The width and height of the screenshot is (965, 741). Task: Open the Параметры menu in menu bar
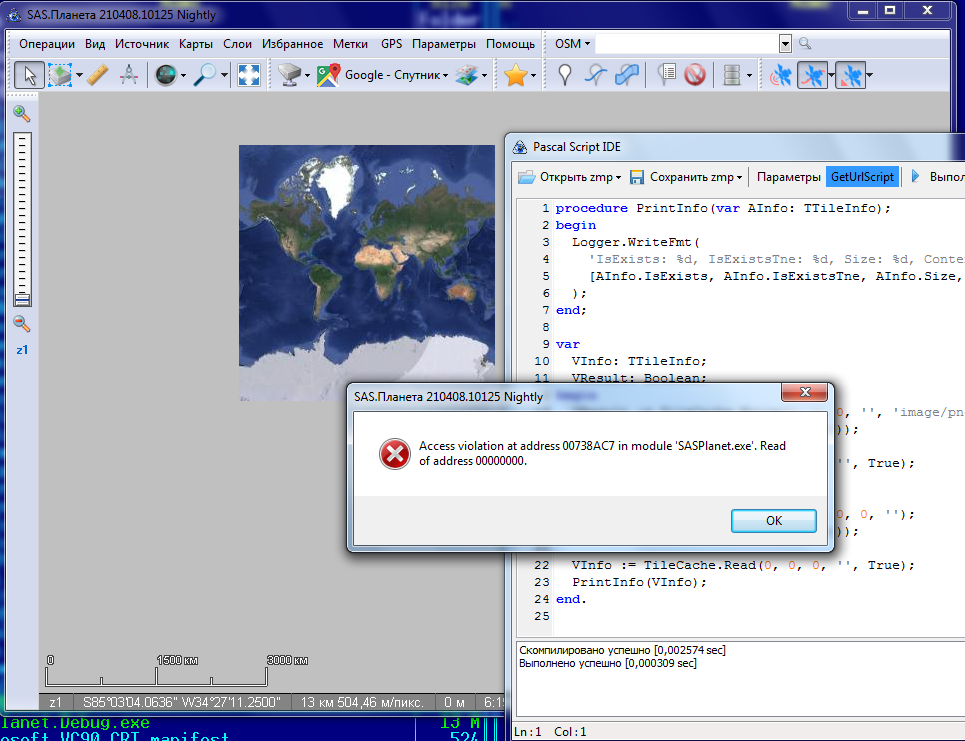444,44
